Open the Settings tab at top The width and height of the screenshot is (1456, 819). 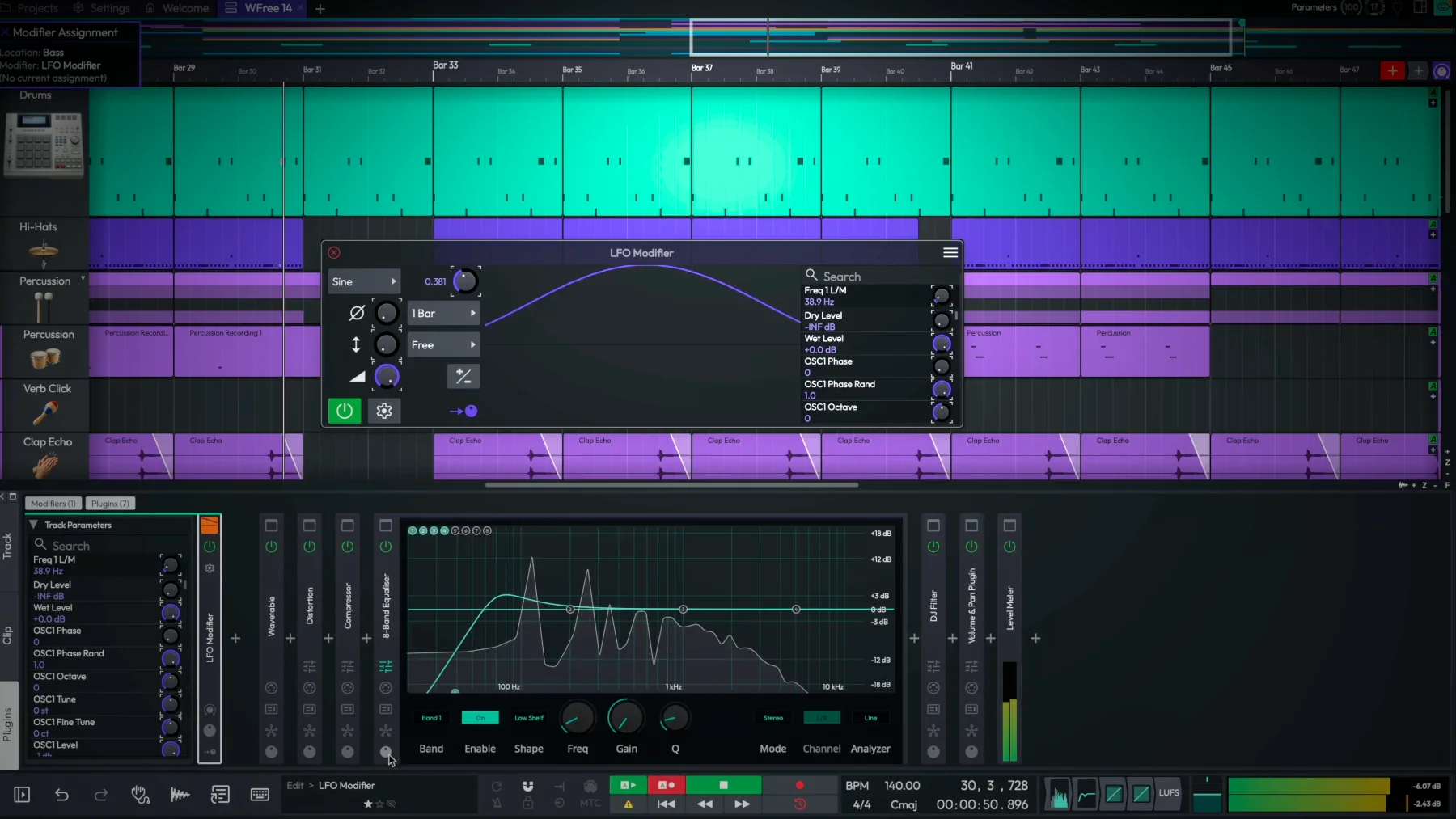point(103,8)
